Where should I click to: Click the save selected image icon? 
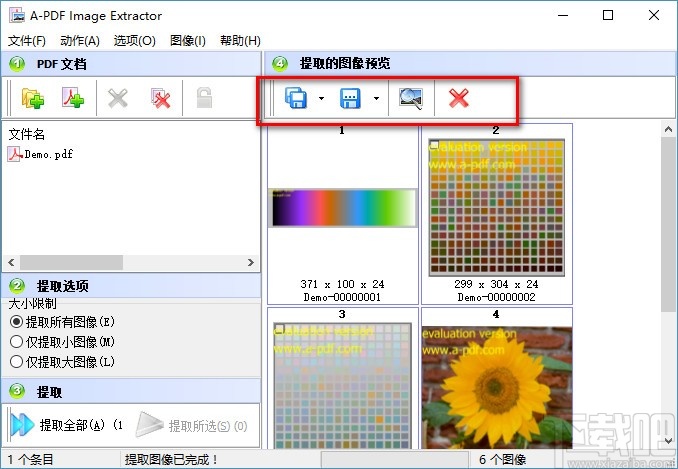tap(350, 98)
